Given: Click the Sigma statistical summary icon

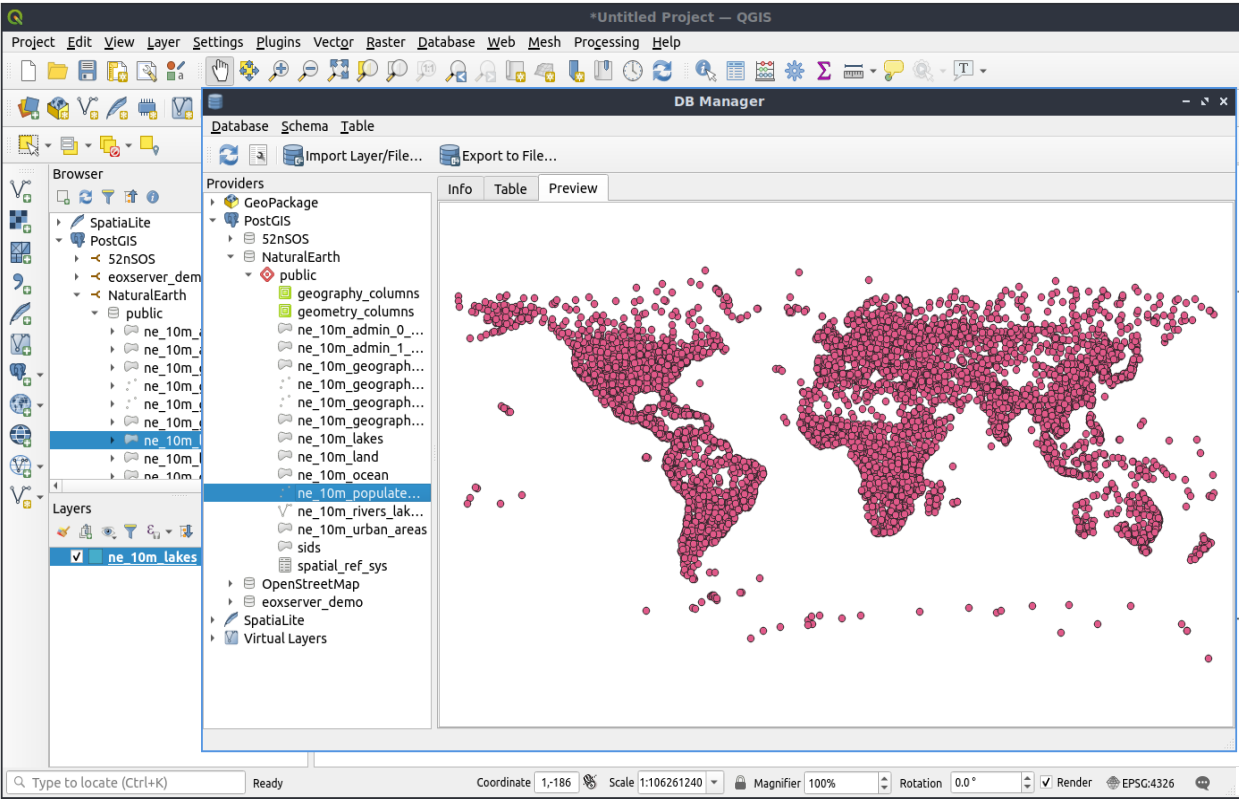Looking at the screenshot, I should click(x=824, y=70).
